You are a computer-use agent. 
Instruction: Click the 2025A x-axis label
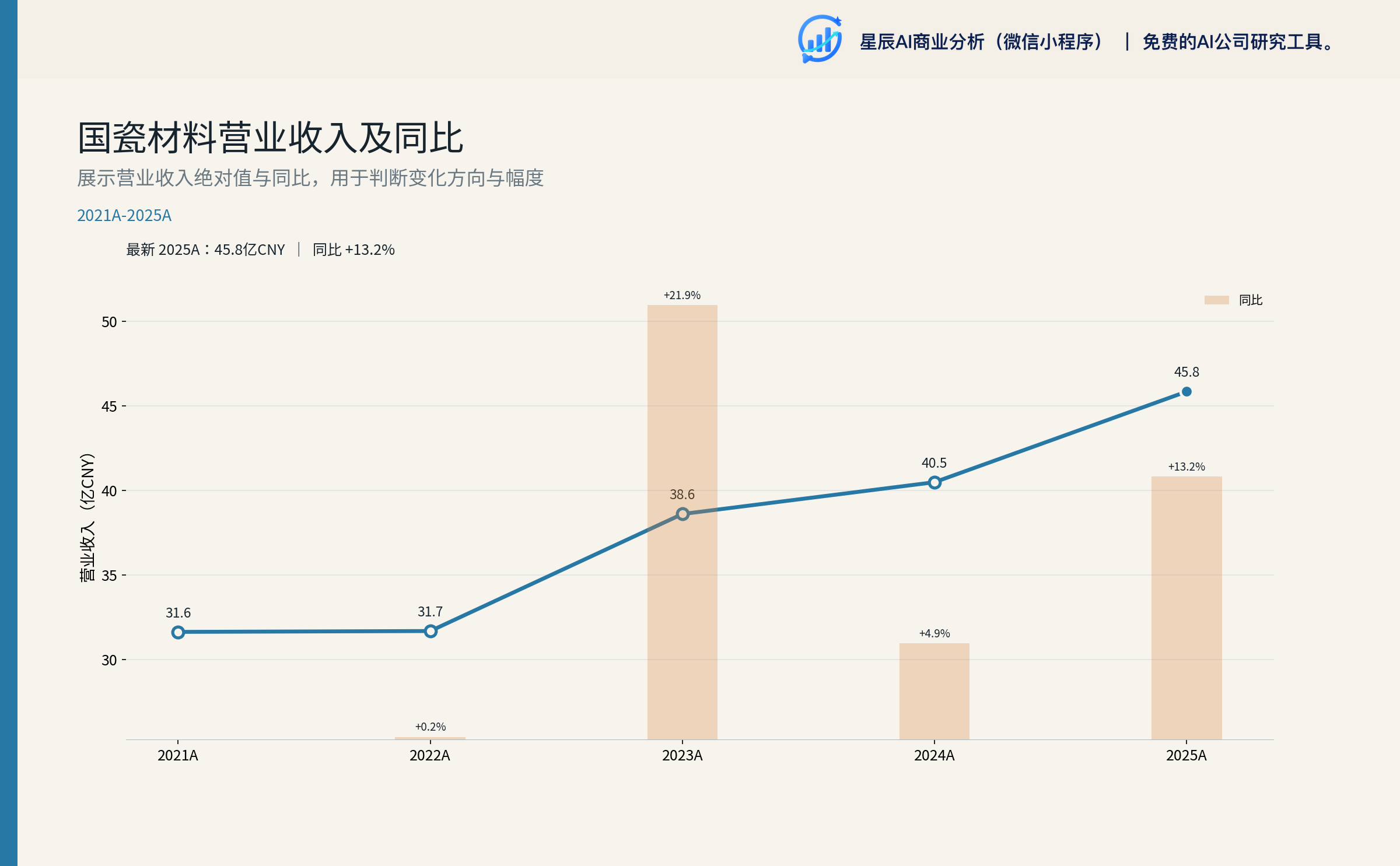click(1186, 756)
